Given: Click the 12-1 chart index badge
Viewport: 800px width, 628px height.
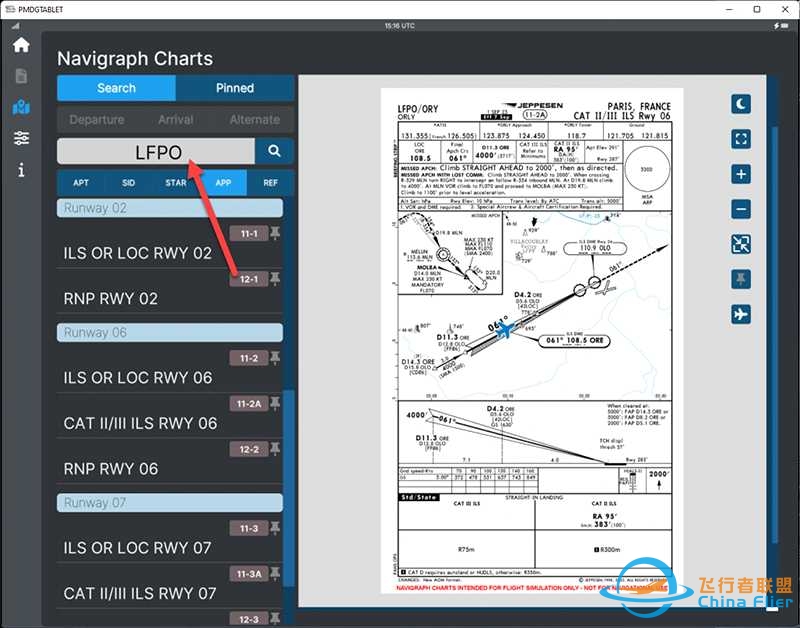Looking at the screenshot, I should (249, 279).
